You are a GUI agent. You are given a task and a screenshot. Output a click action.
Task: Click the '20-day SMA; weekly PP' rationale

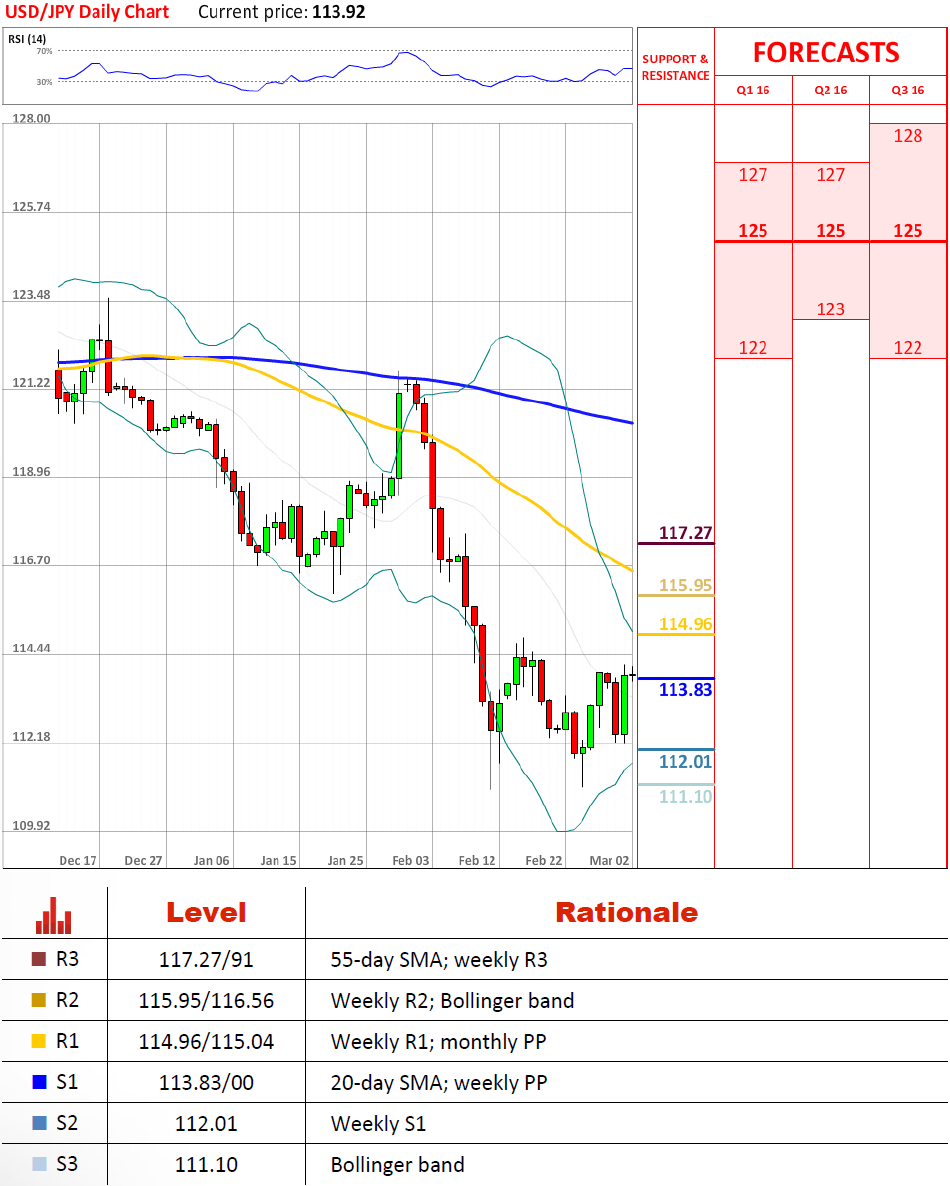(439, 1082)
